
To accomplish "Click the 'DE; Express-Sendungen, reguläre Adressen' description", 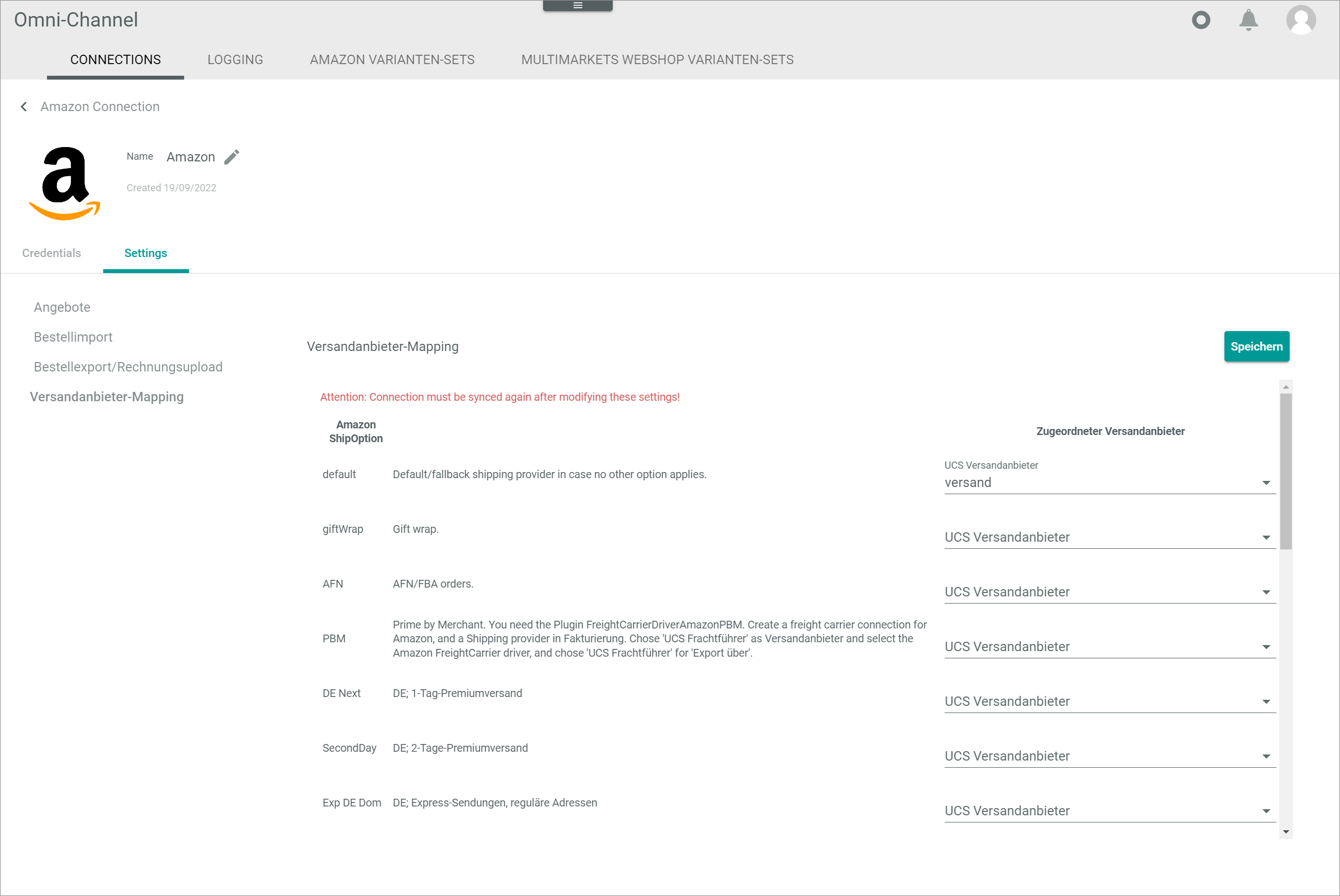I will point(494,803).
